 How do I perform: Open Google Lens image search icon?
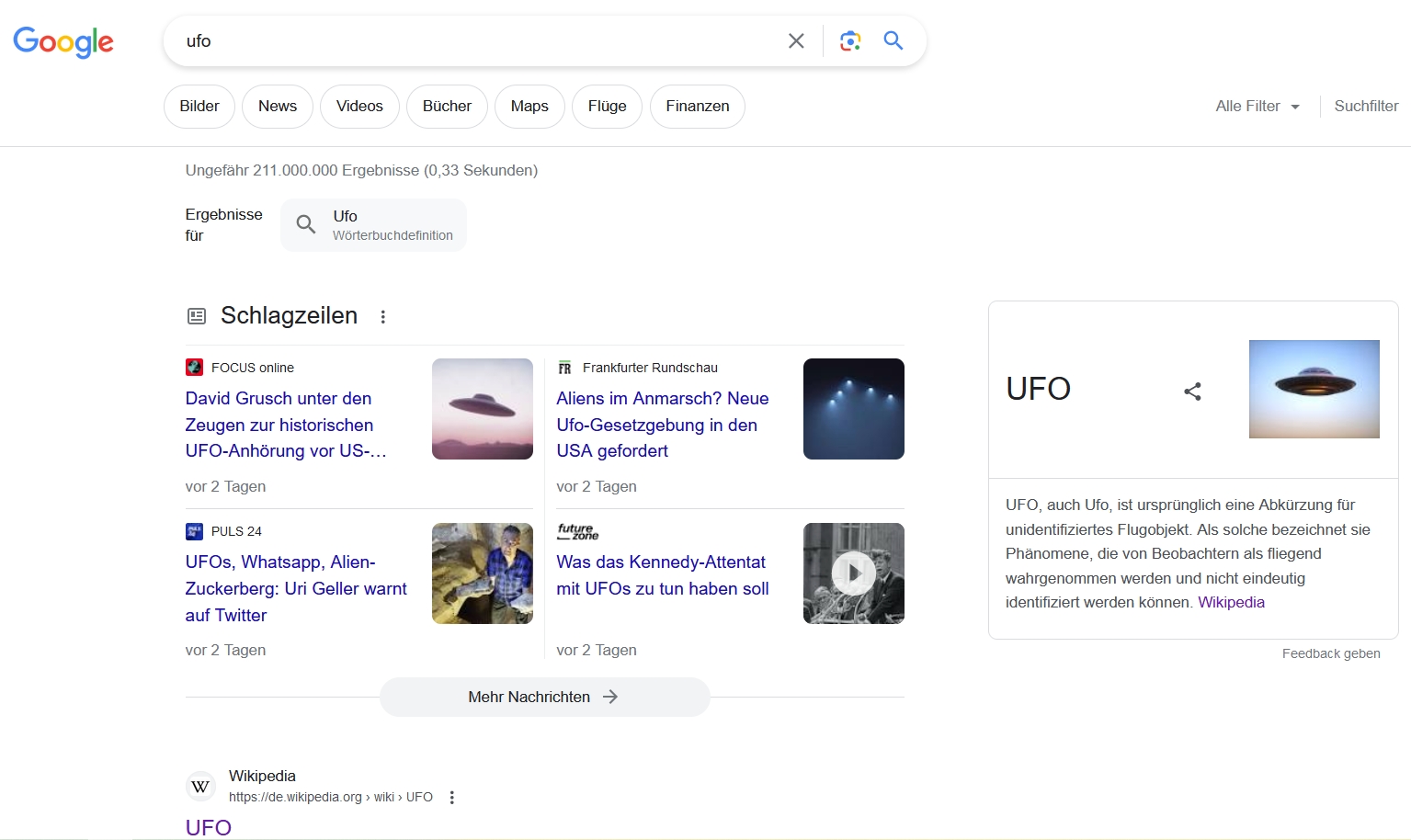click(x=850, y=40)
